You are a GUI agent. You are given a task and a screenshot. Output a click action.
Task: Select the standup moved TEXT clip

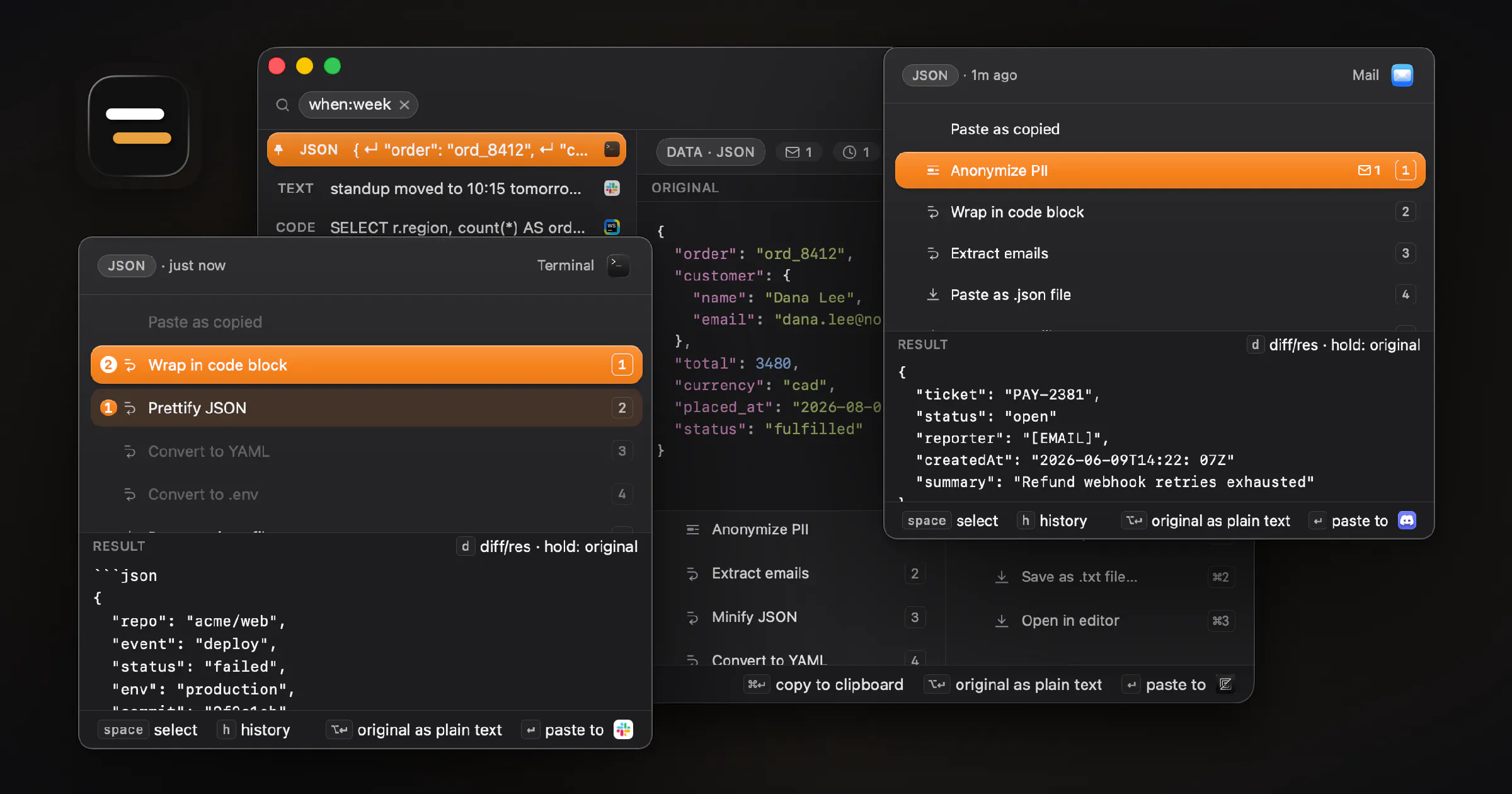pos(446,188)
